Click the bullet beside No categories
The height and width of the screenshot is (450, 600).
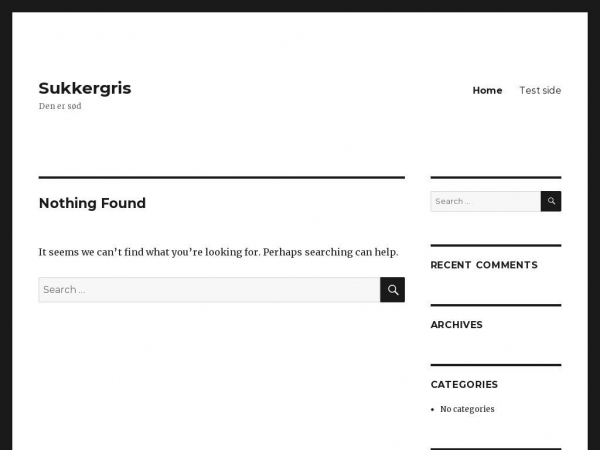(x=432, y=409)
